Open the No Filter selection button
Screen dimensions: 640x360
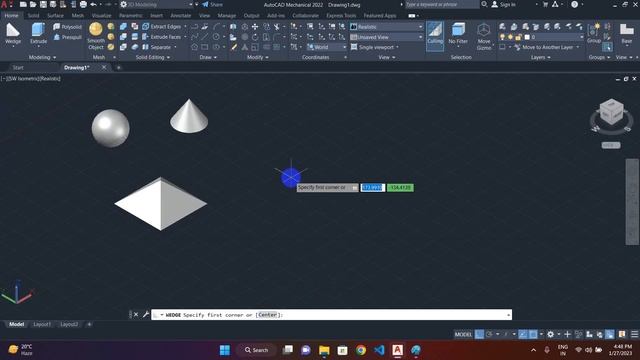458,34
